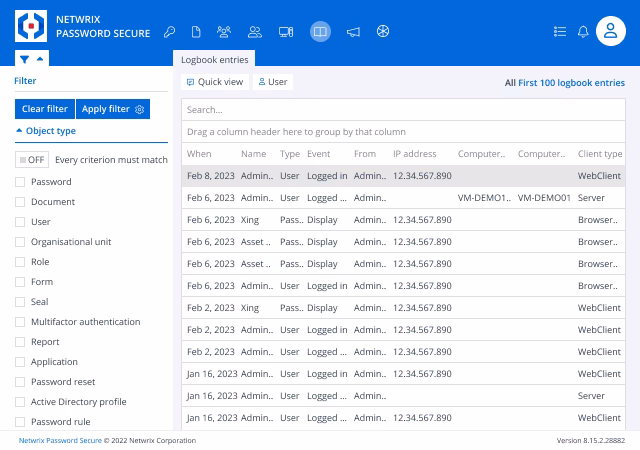Open the task list icon in header
The image size is (640, 450).
[560, 32]
